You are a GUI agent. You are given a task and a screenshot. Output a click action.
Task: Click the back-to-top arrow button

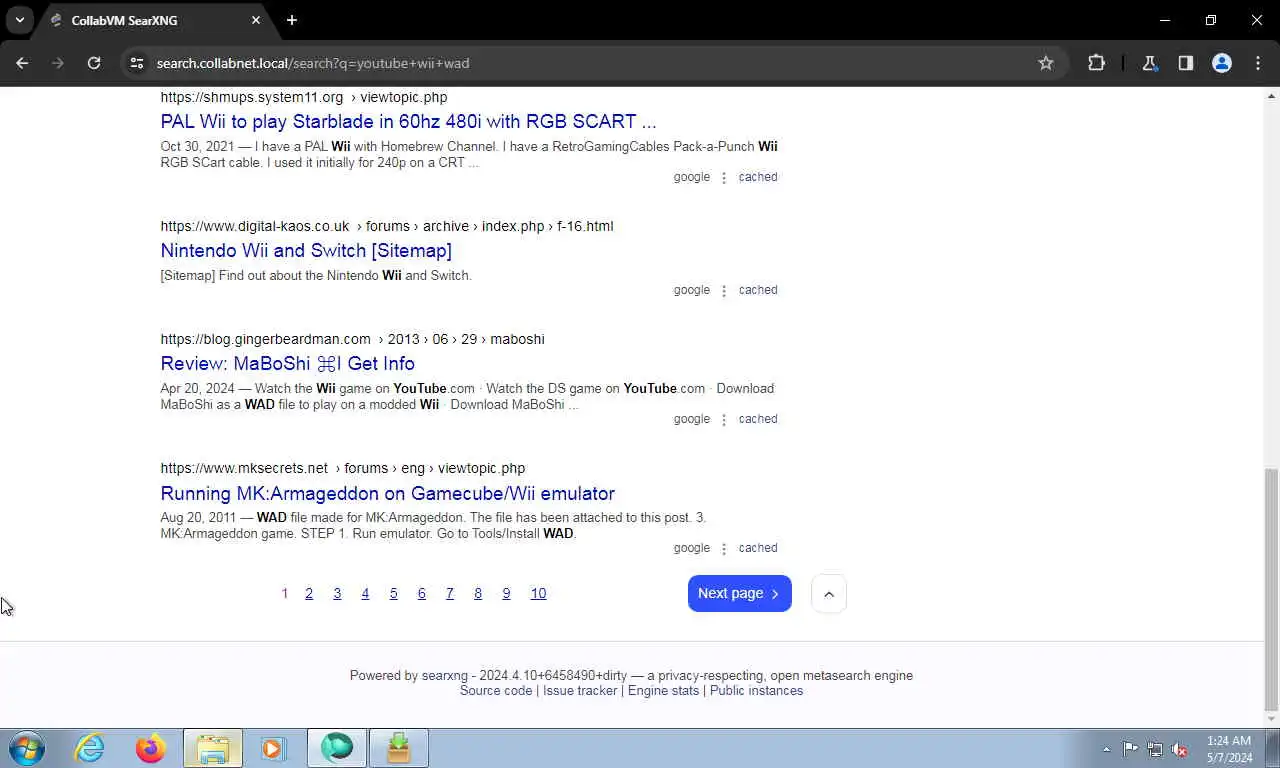tap(829, 594)
